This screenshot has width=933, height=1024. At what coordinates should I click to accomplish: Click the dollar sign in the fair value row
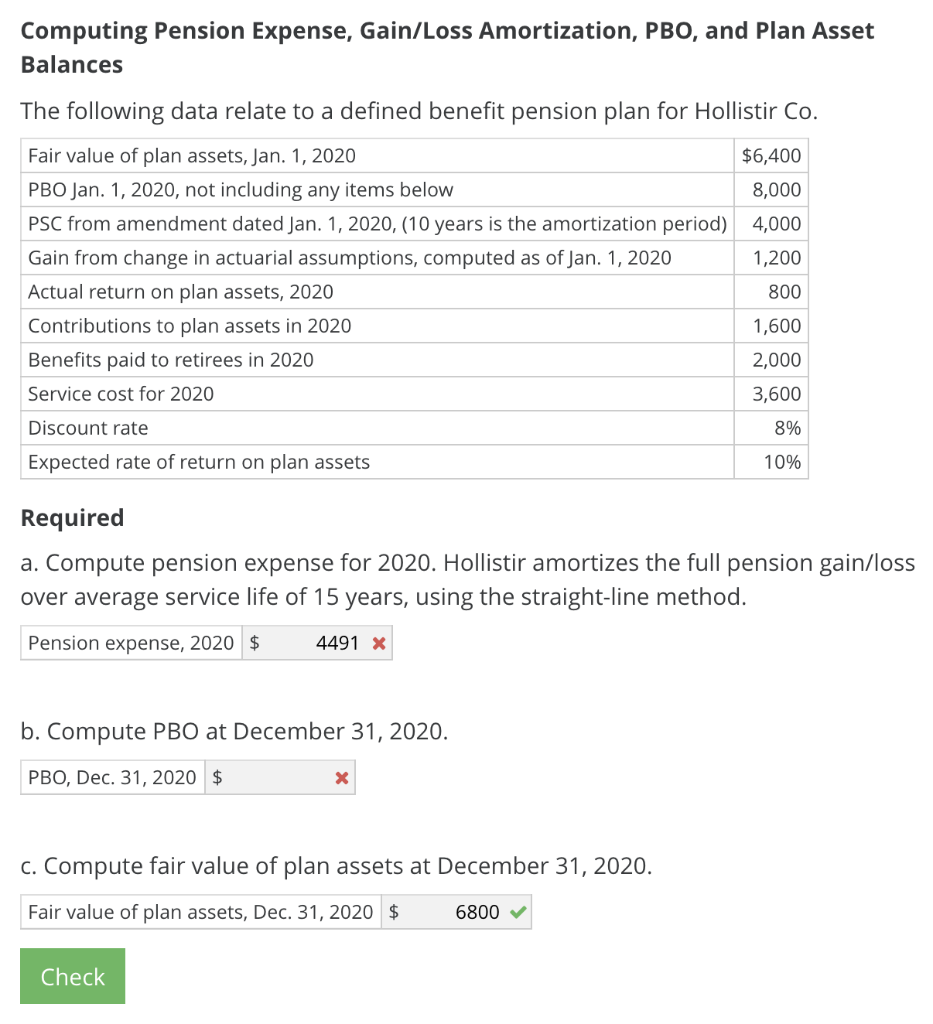click(395, 912)
